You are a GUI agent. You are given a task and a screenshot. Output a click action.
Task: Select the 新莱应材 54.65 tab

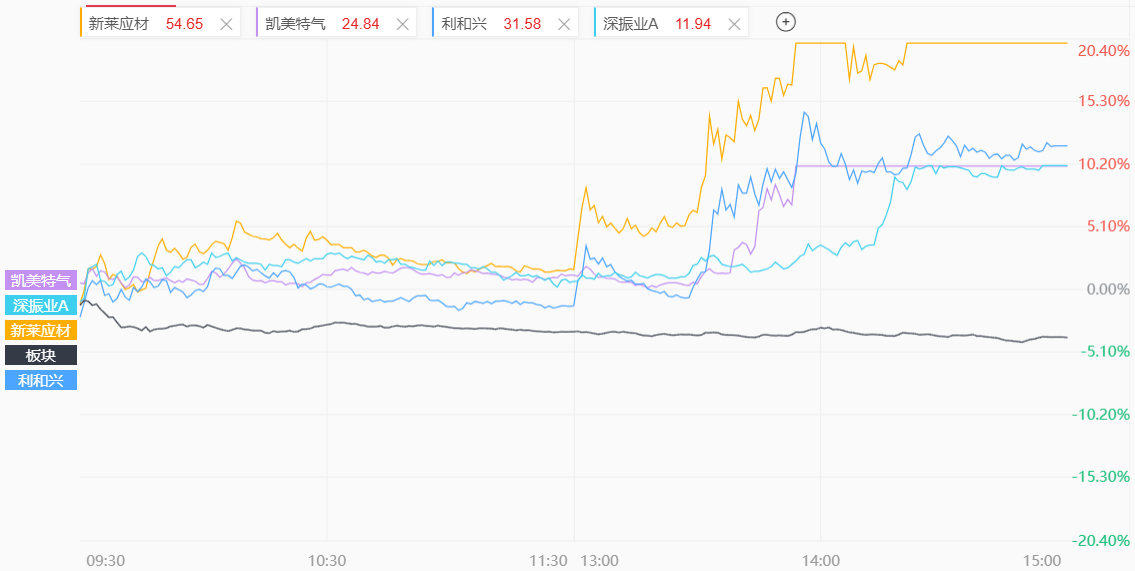(146, 23)
